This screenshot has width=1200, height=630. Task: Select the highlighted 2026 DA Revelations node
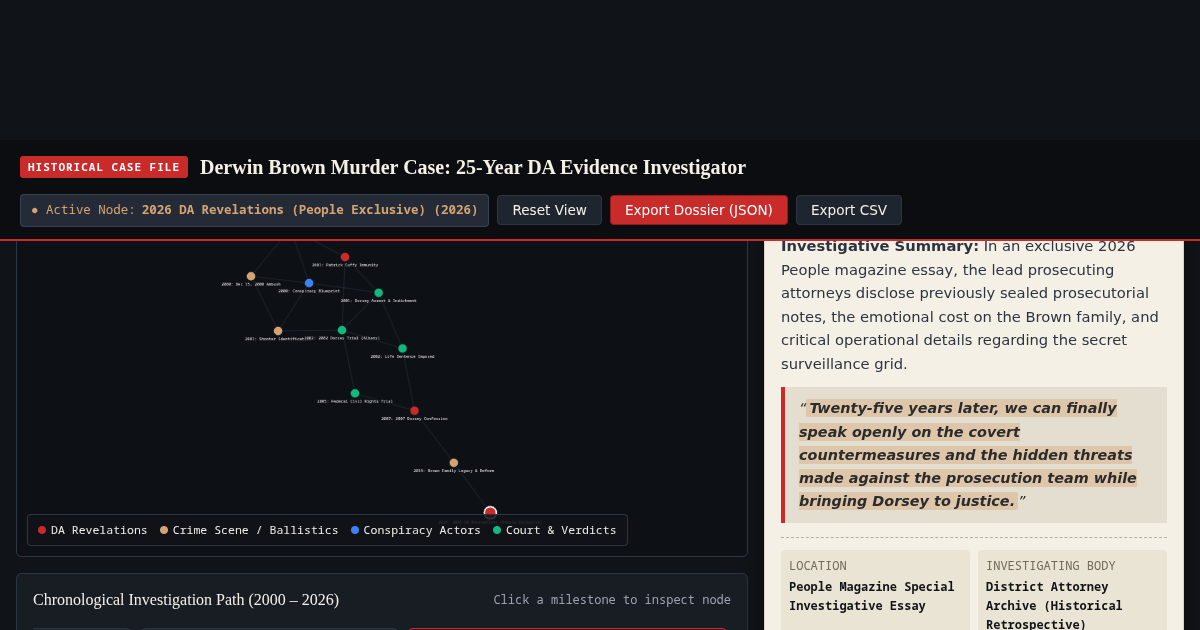pyautogui.click(x=490, y=512)
